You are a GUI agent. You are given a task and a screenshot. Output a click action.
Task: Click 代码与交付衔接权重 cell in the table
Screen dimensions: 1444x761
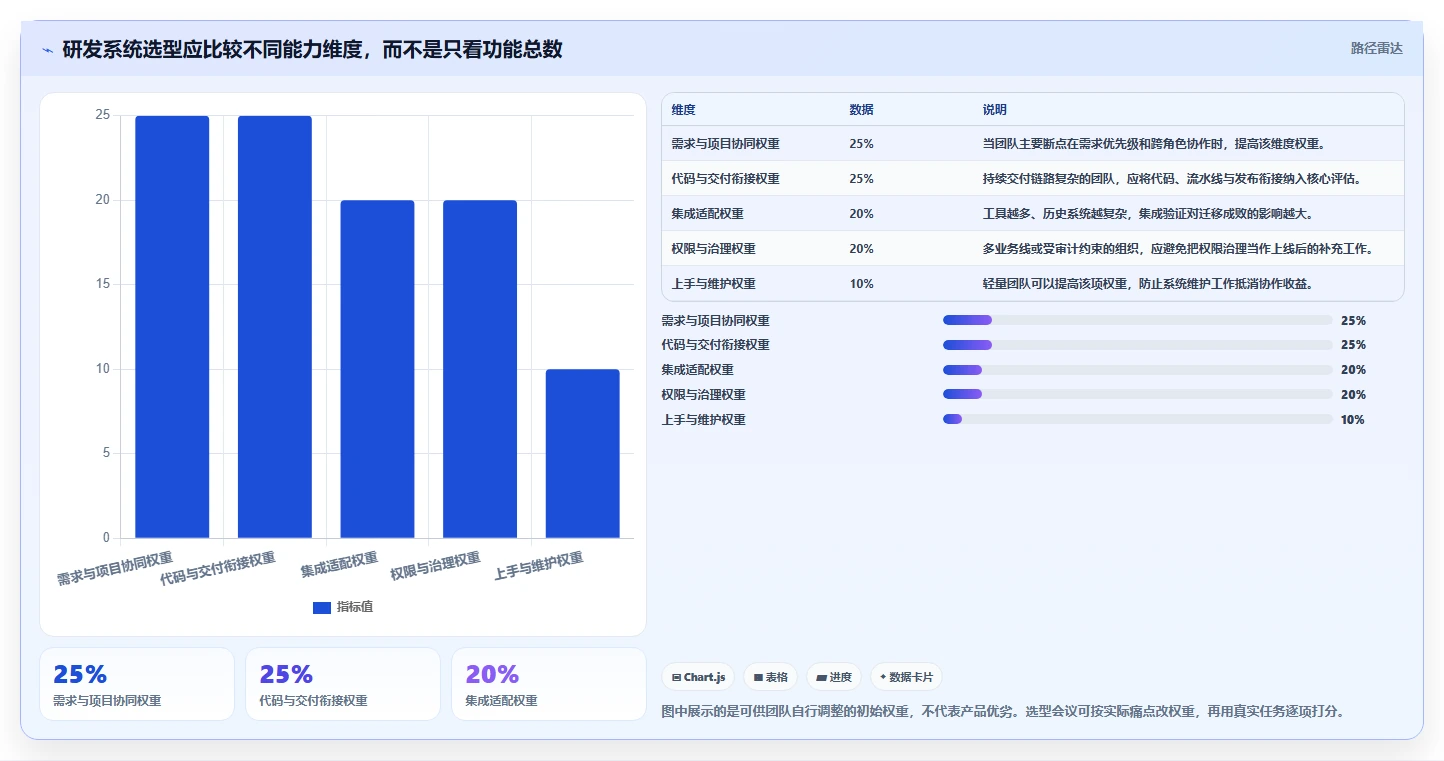tap(726, 179)
